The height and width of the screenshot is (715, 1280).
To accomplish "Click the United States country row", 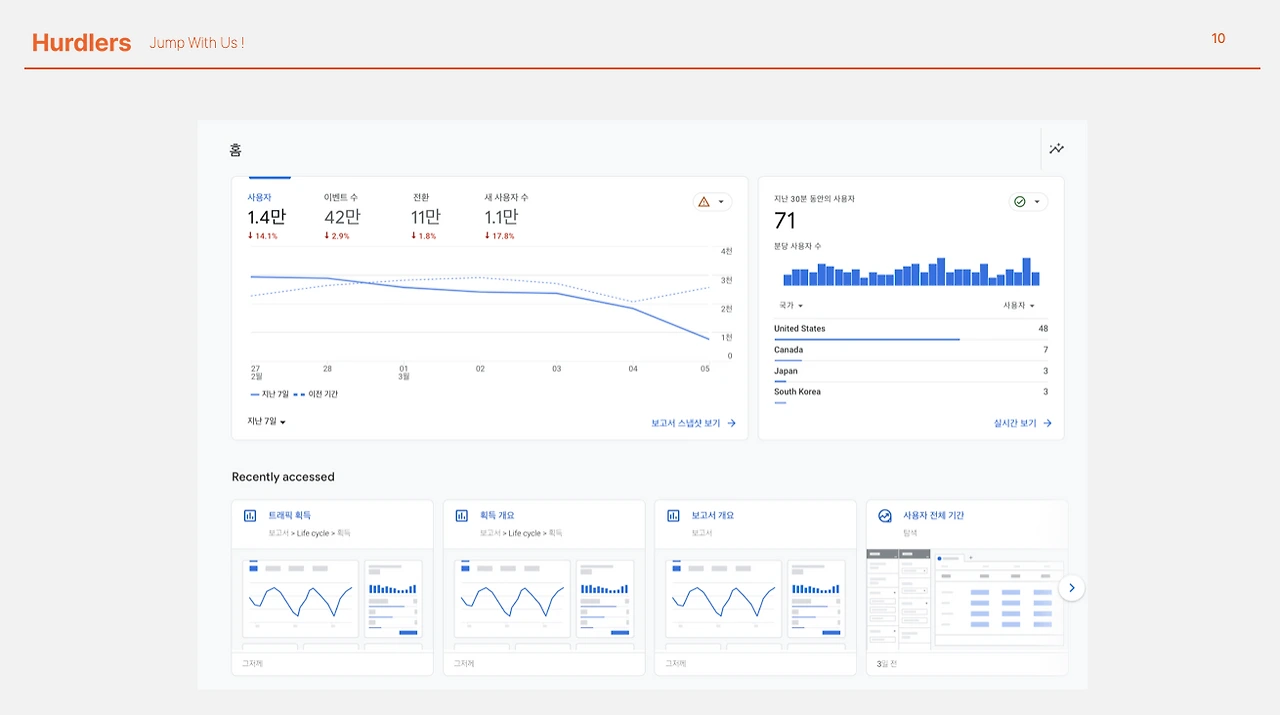I will pos(911,330).
